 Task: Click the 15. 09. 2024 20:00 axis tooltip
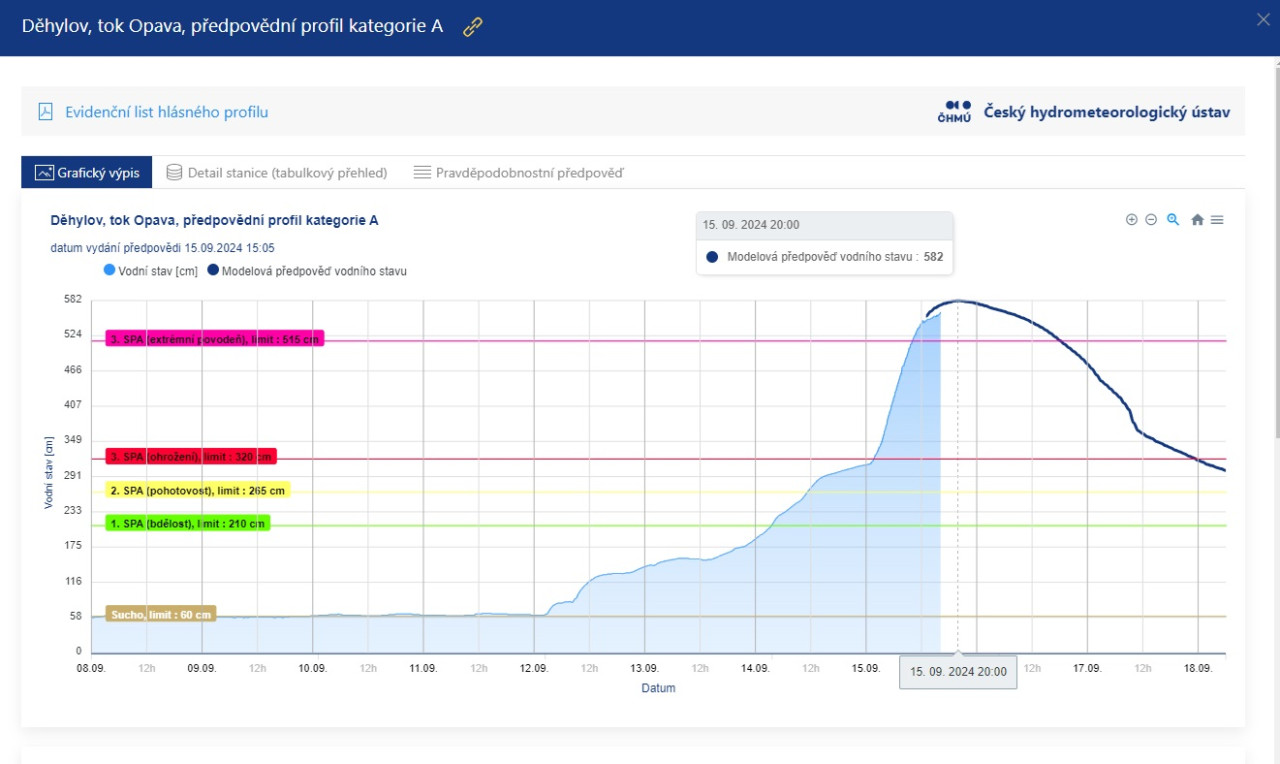(958, 672)
